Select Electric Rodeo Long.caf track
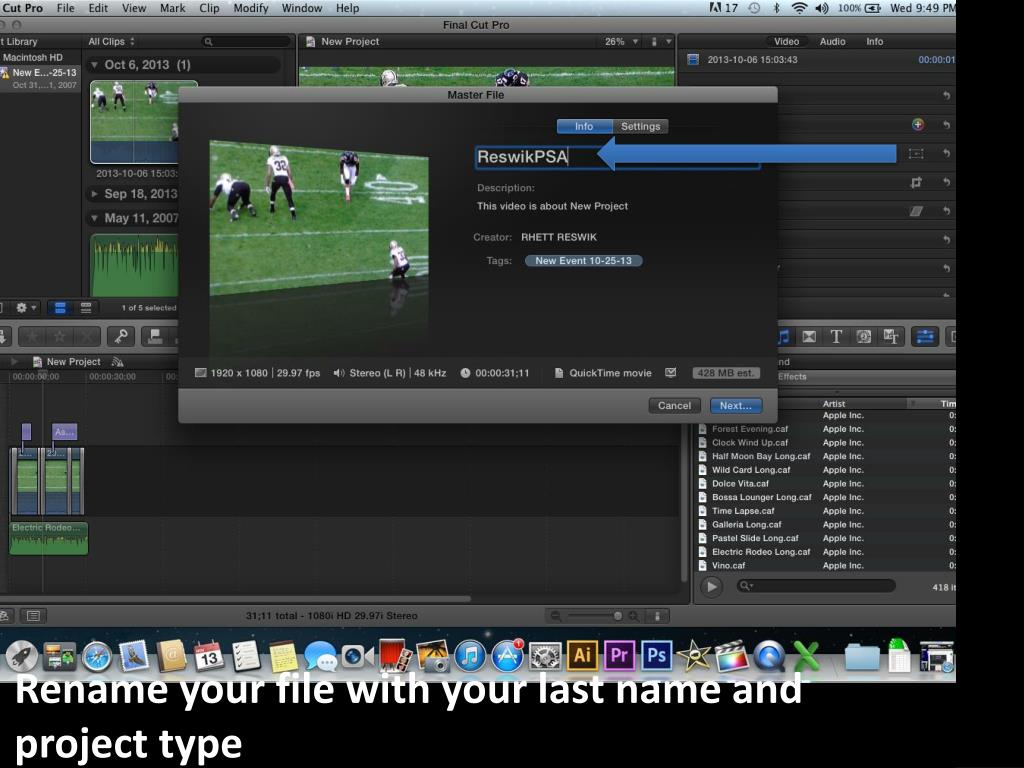This screenshot has height=768, width=1024. (x=761, y=552)
